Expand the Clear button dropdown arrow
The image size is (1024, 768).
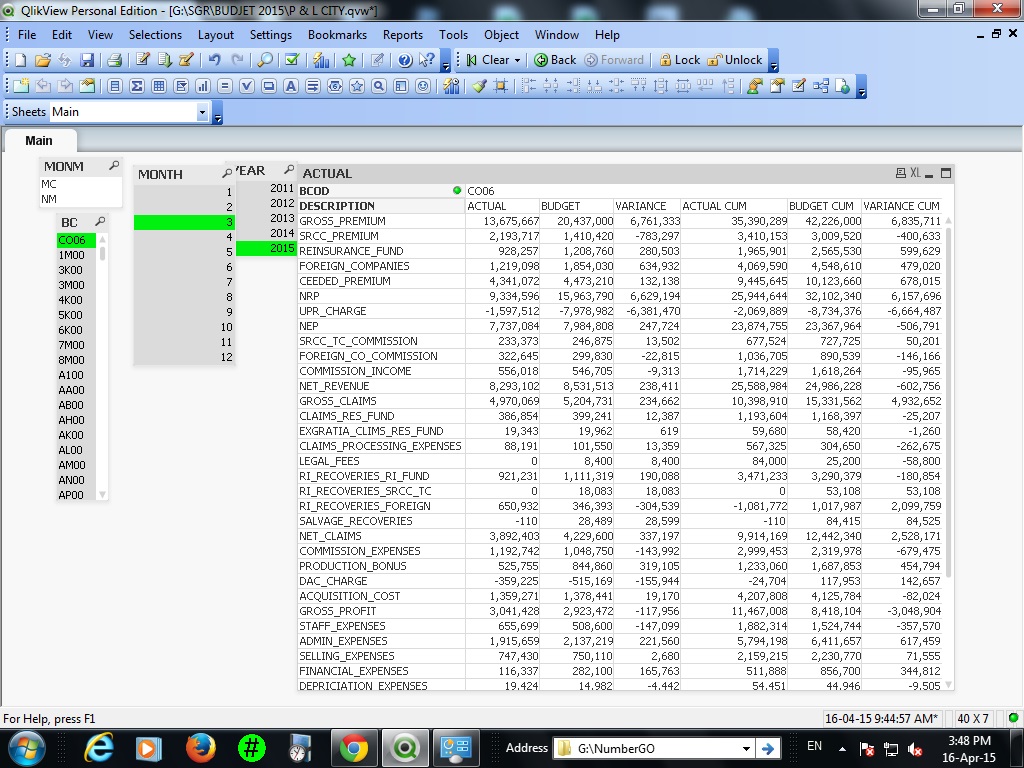point(517,60)
